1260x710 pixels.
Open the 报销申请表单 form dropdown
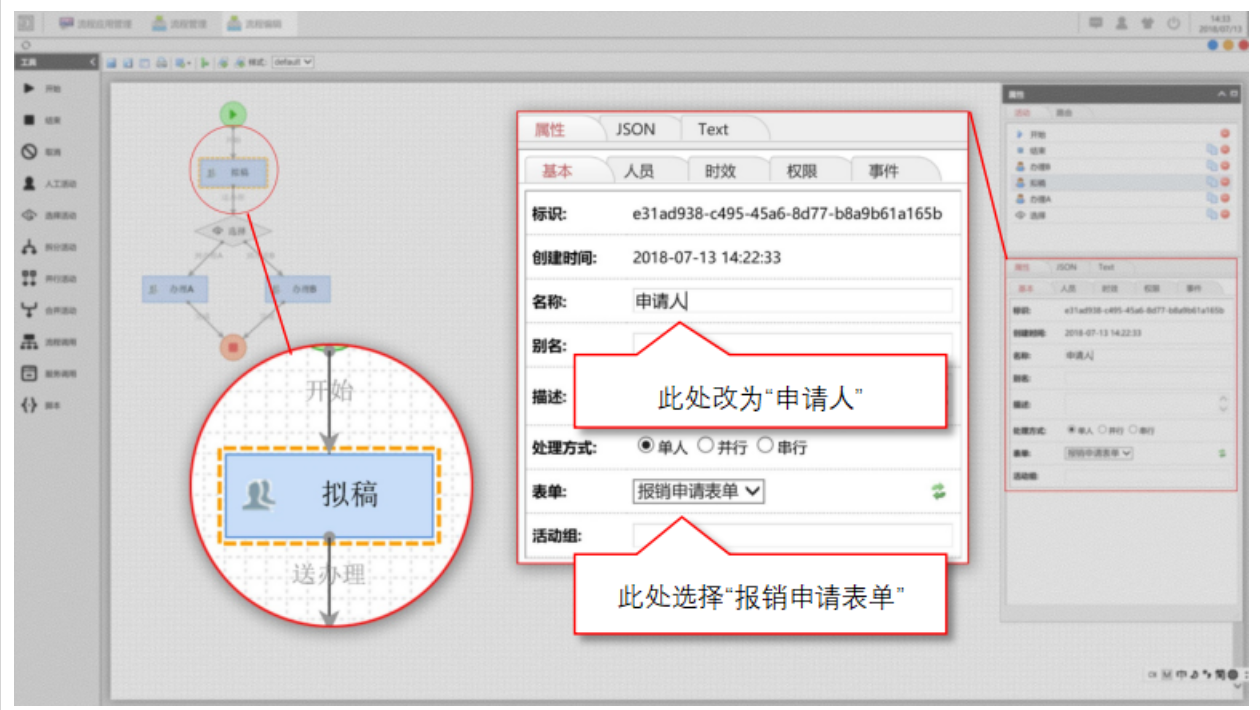698,491
